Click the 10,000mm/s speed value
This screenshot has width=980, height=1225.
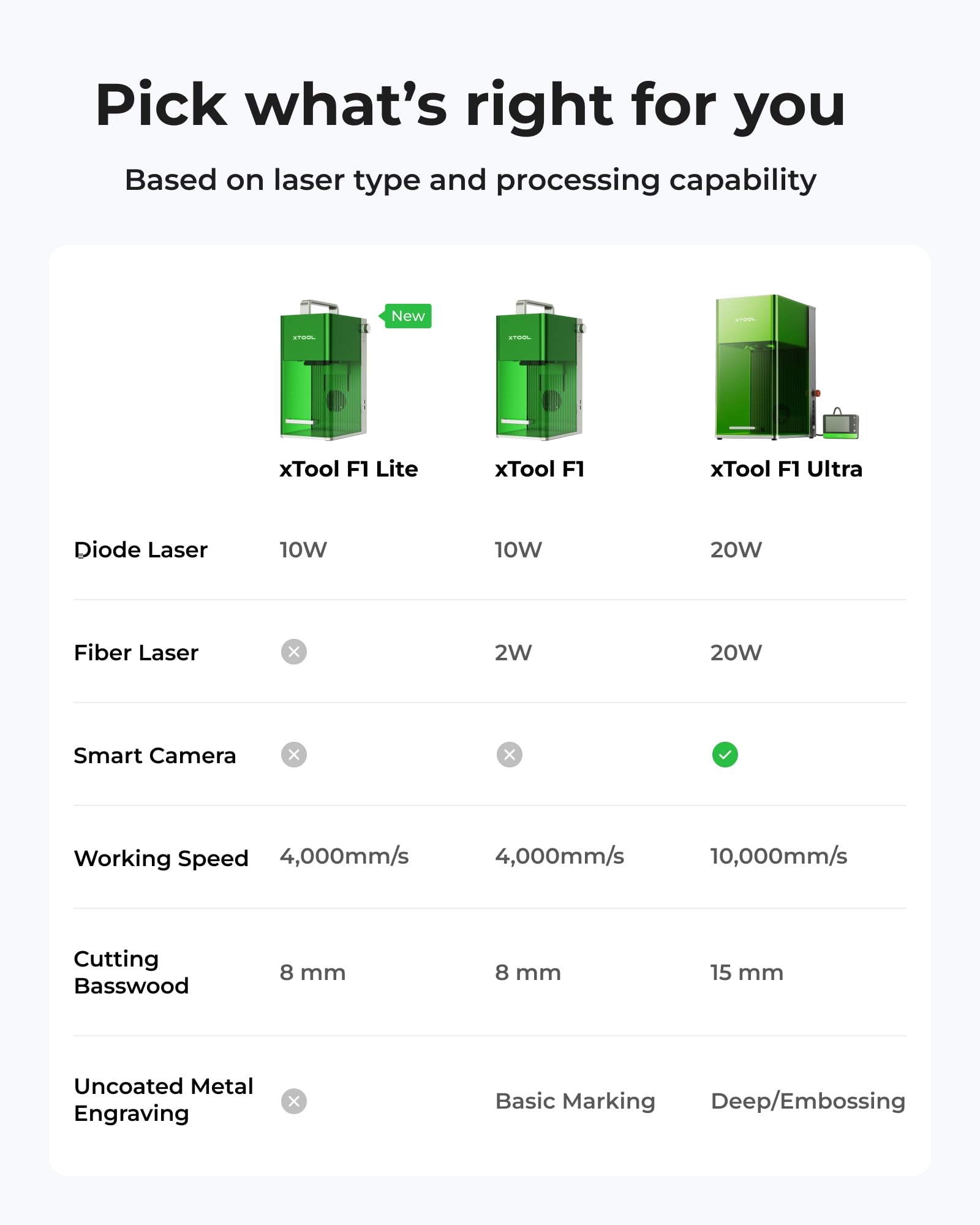click(778, 856)
